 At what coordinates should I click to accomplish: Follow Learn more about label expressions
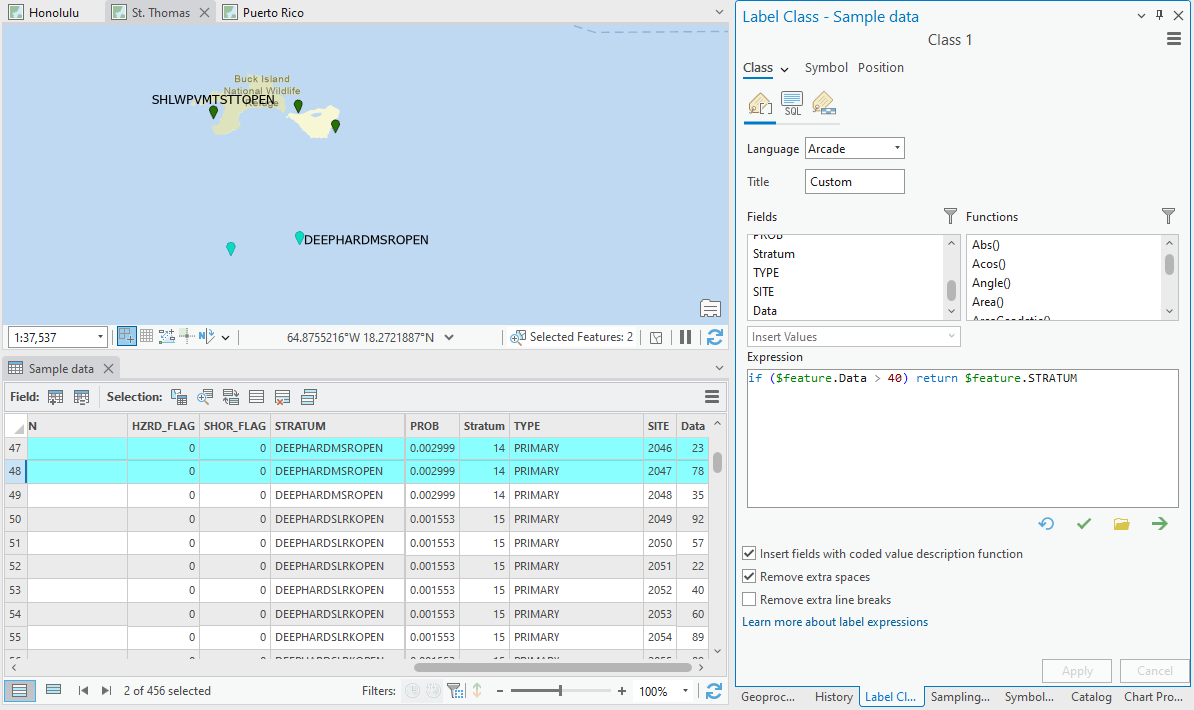835,621
